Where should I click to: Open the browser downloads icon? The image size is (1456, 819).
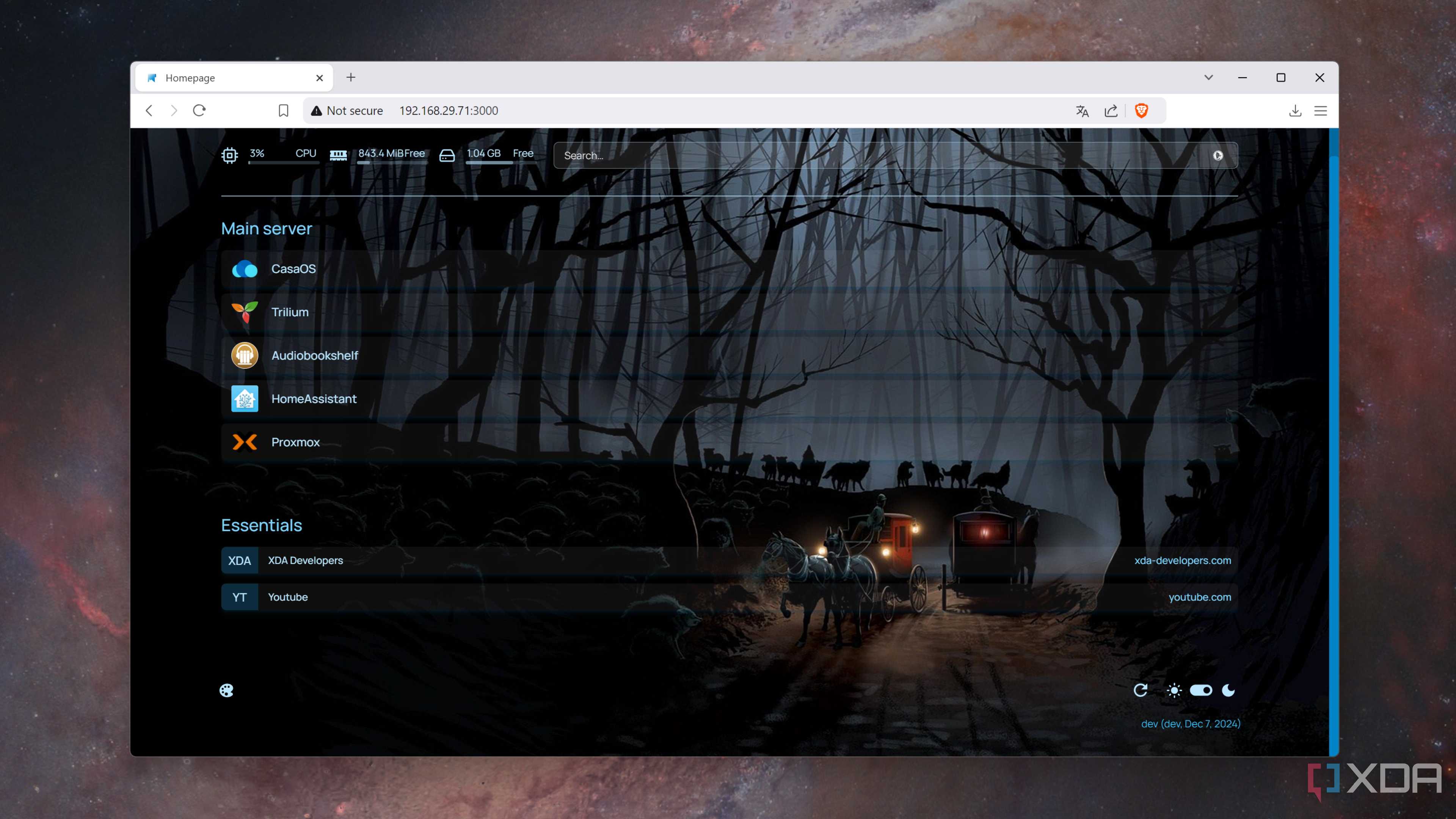tap(1296, 111)
